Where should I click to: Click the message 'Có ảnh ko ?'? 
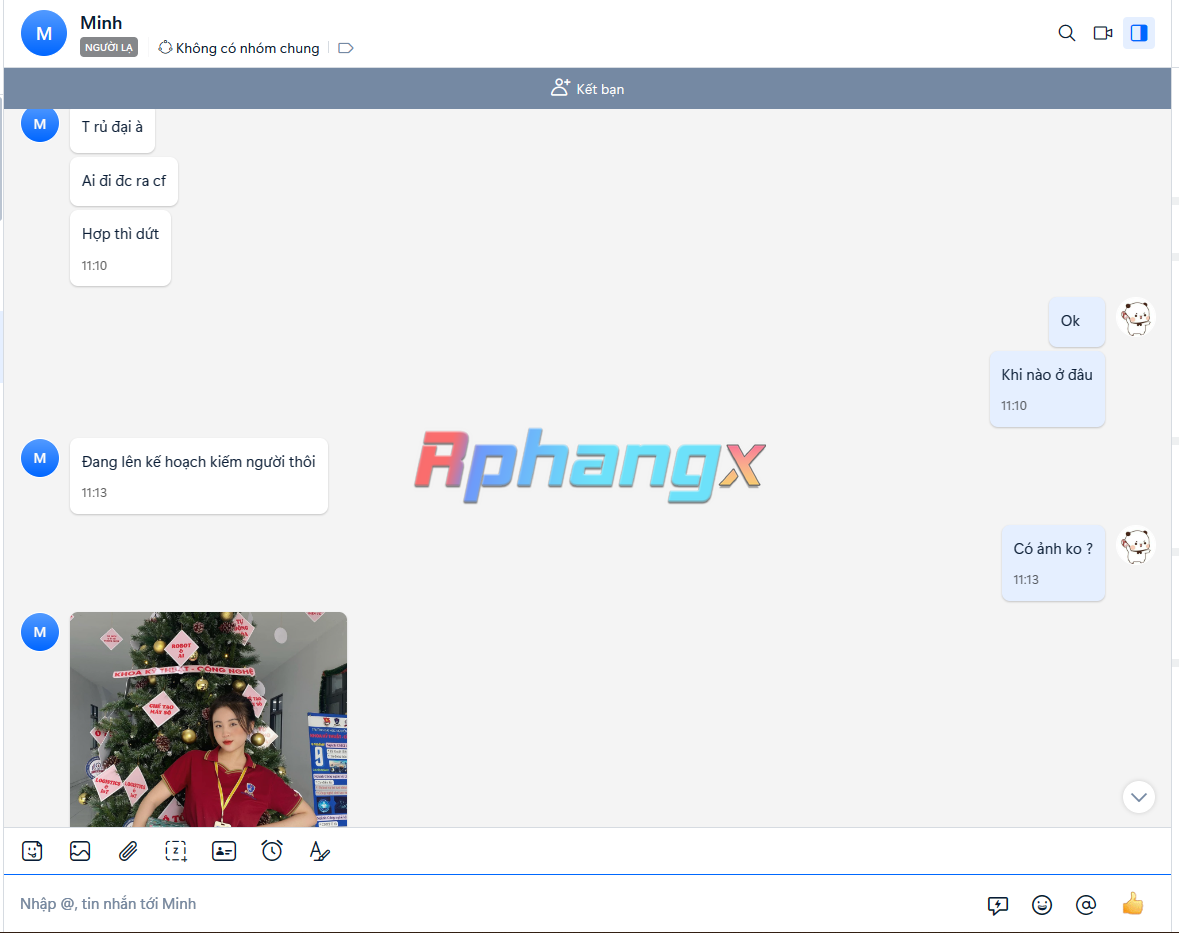click(x=1053, y=563)
